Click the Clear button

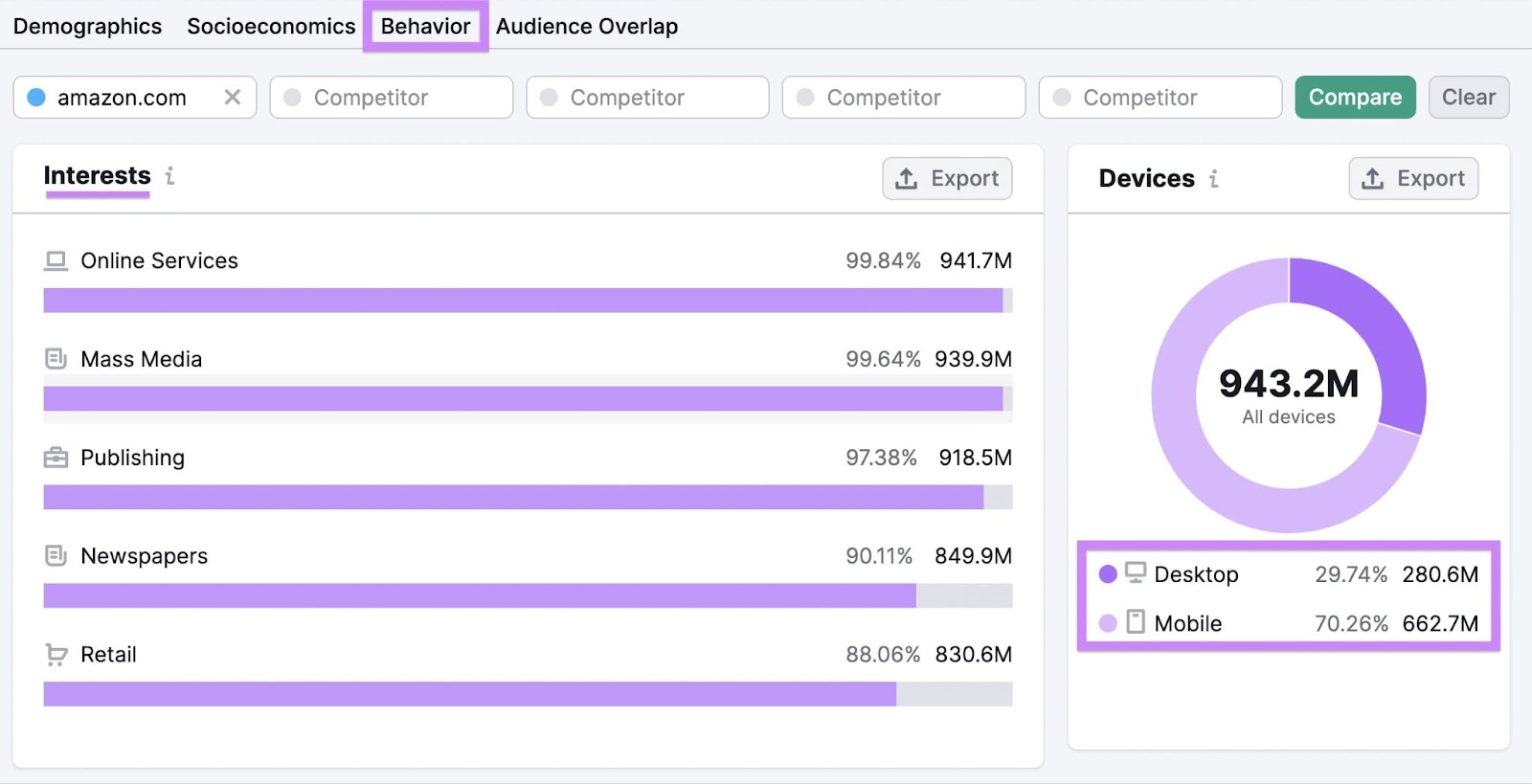click(x=1468, y=98)
